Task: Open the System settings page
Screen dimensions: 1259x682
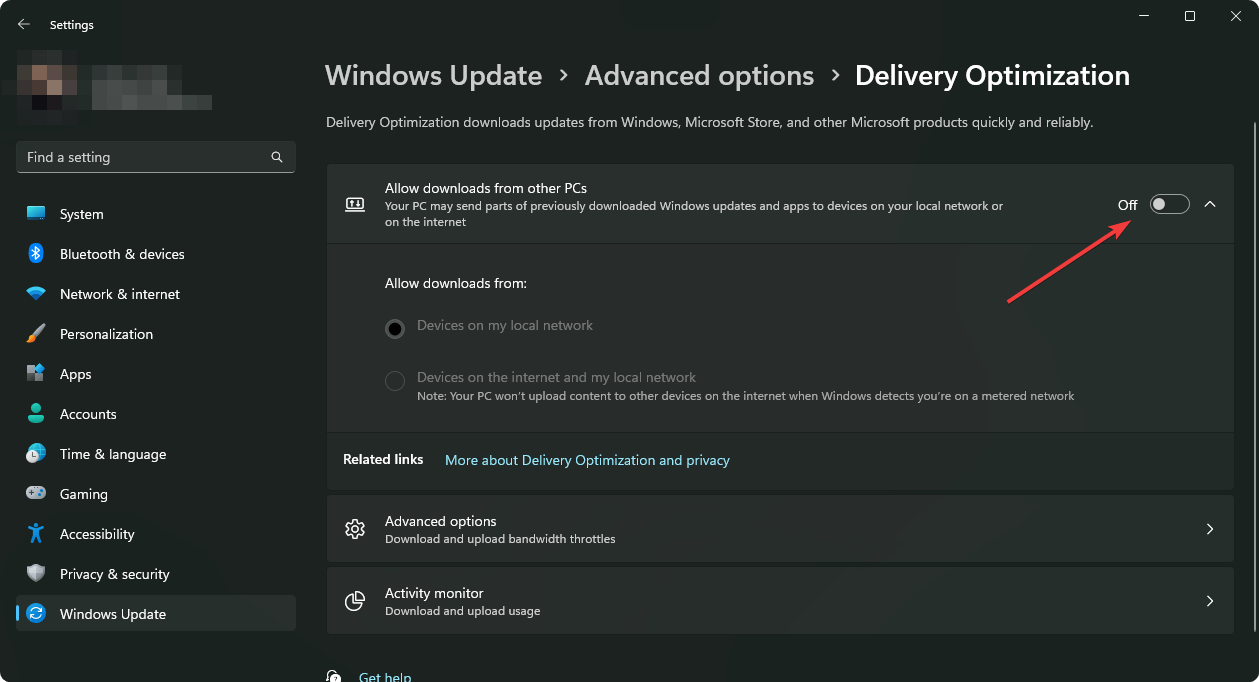Action: click(x=156, y=214)
